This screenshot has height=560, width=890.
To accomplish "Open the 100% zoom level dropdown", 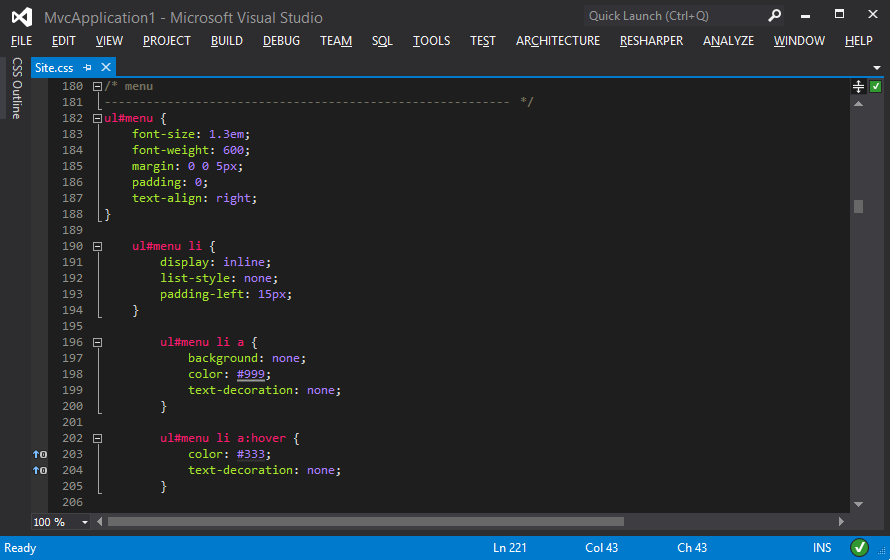I will point(84,522).
